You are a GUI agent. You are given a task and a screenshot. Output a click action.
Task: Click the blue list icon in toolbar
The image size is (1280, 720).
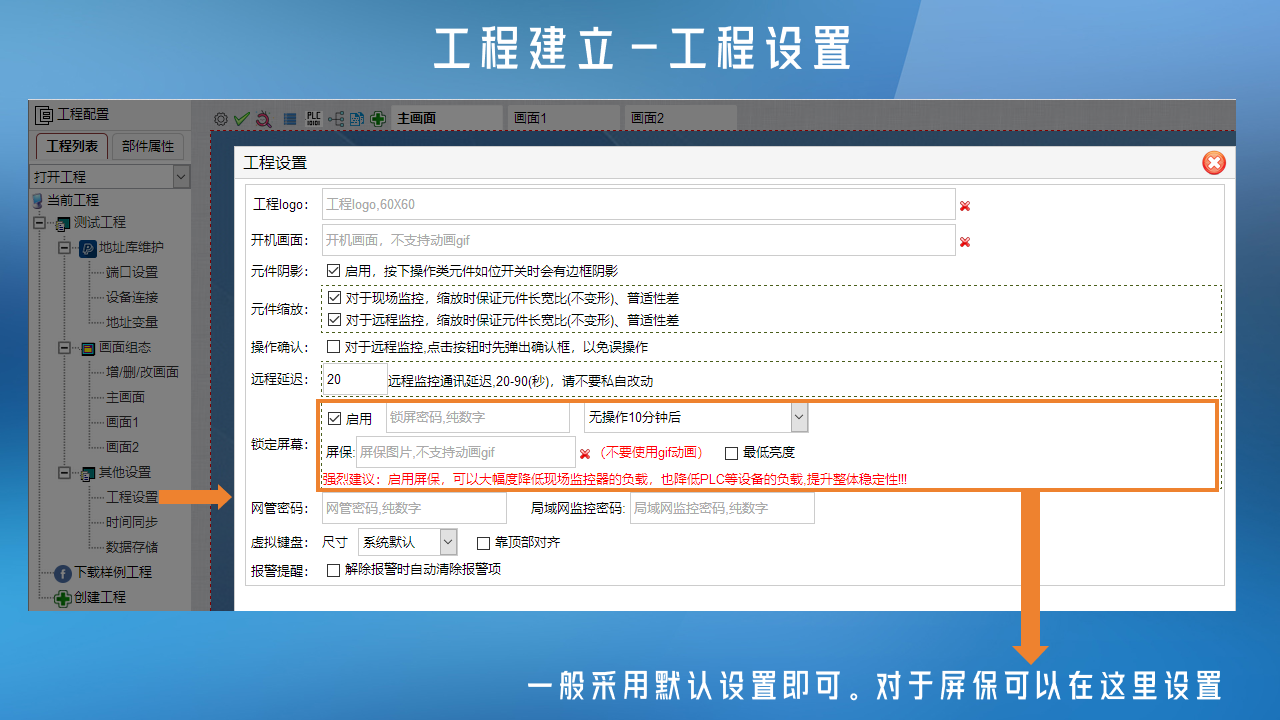tap(290, 118)
